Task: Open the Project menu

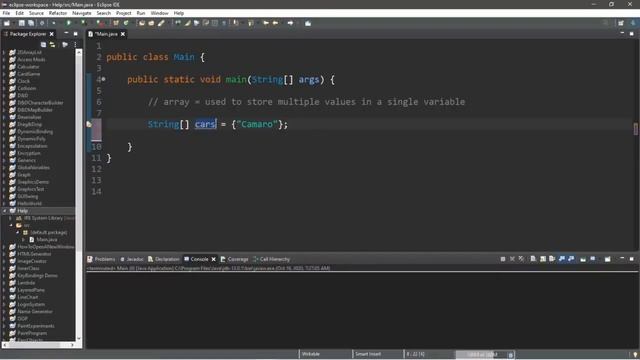Action: 124,13
